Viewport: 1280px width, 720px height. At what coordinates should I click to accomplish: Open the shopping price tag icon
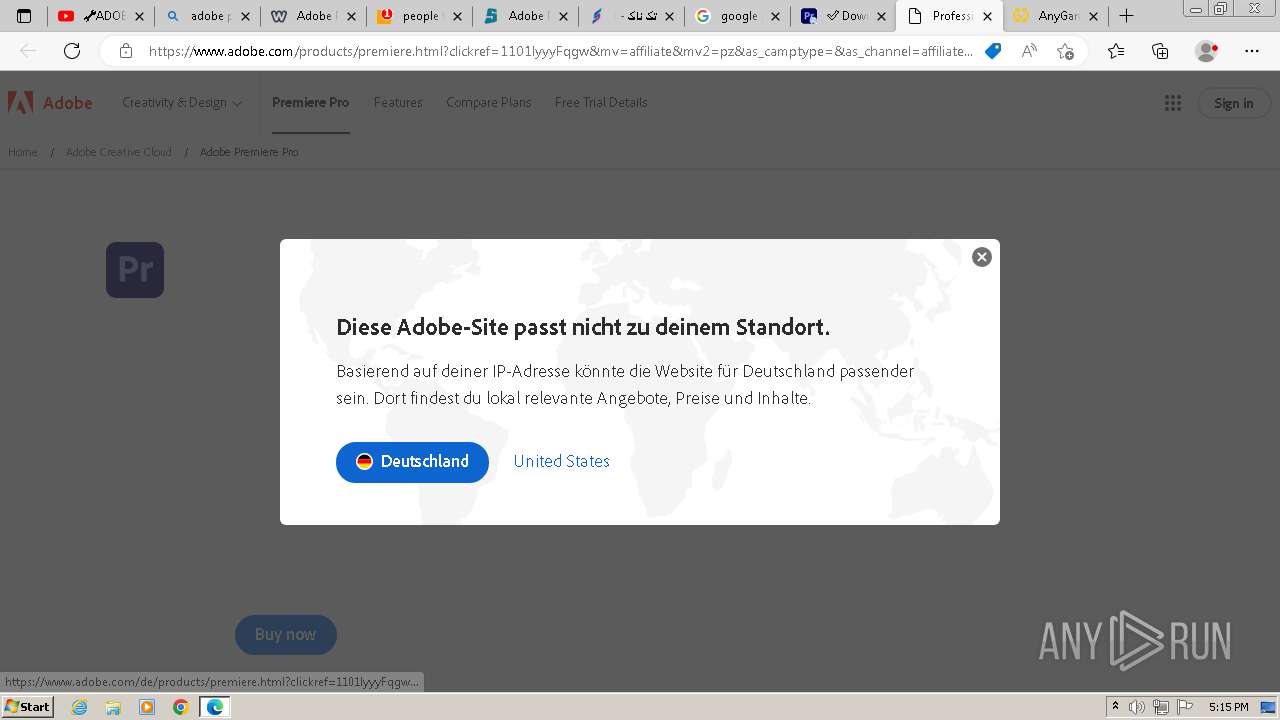pos(993,51)
